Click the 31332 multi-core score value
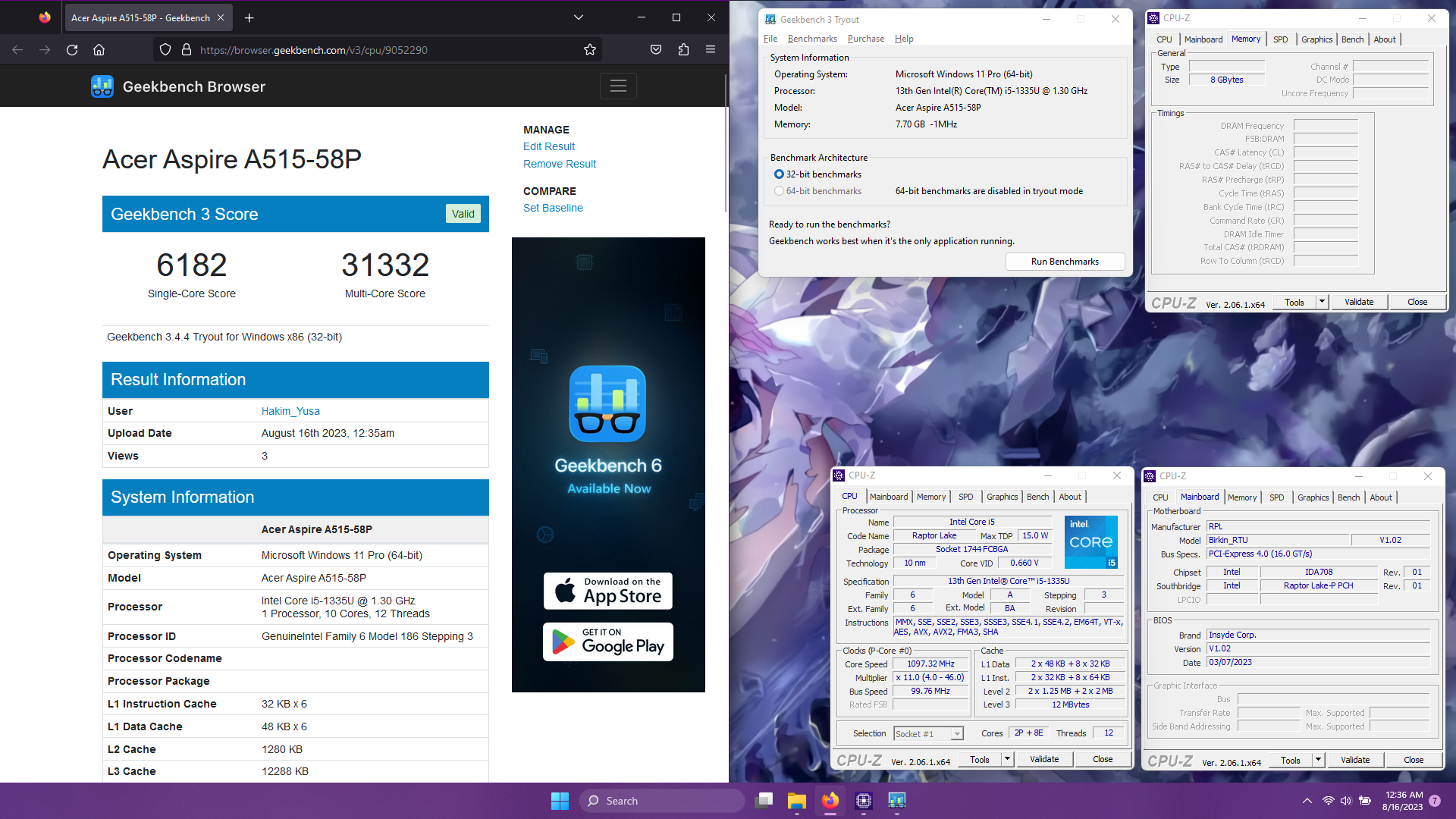This screenshot has width=1456, height=819. point(385,265)
